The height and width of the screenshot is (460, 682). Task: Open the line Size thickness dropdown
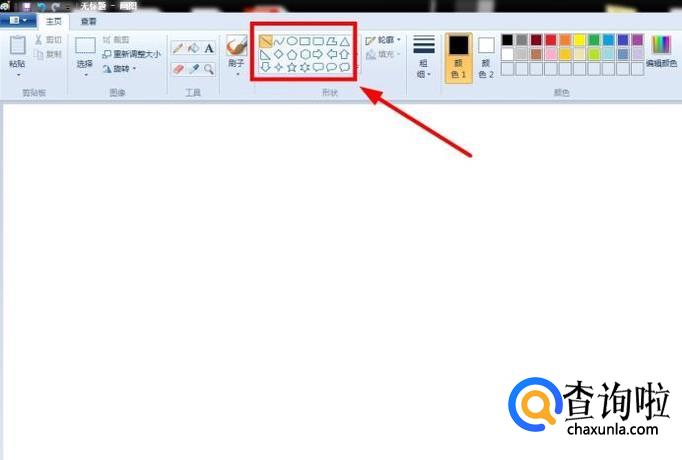424,56
